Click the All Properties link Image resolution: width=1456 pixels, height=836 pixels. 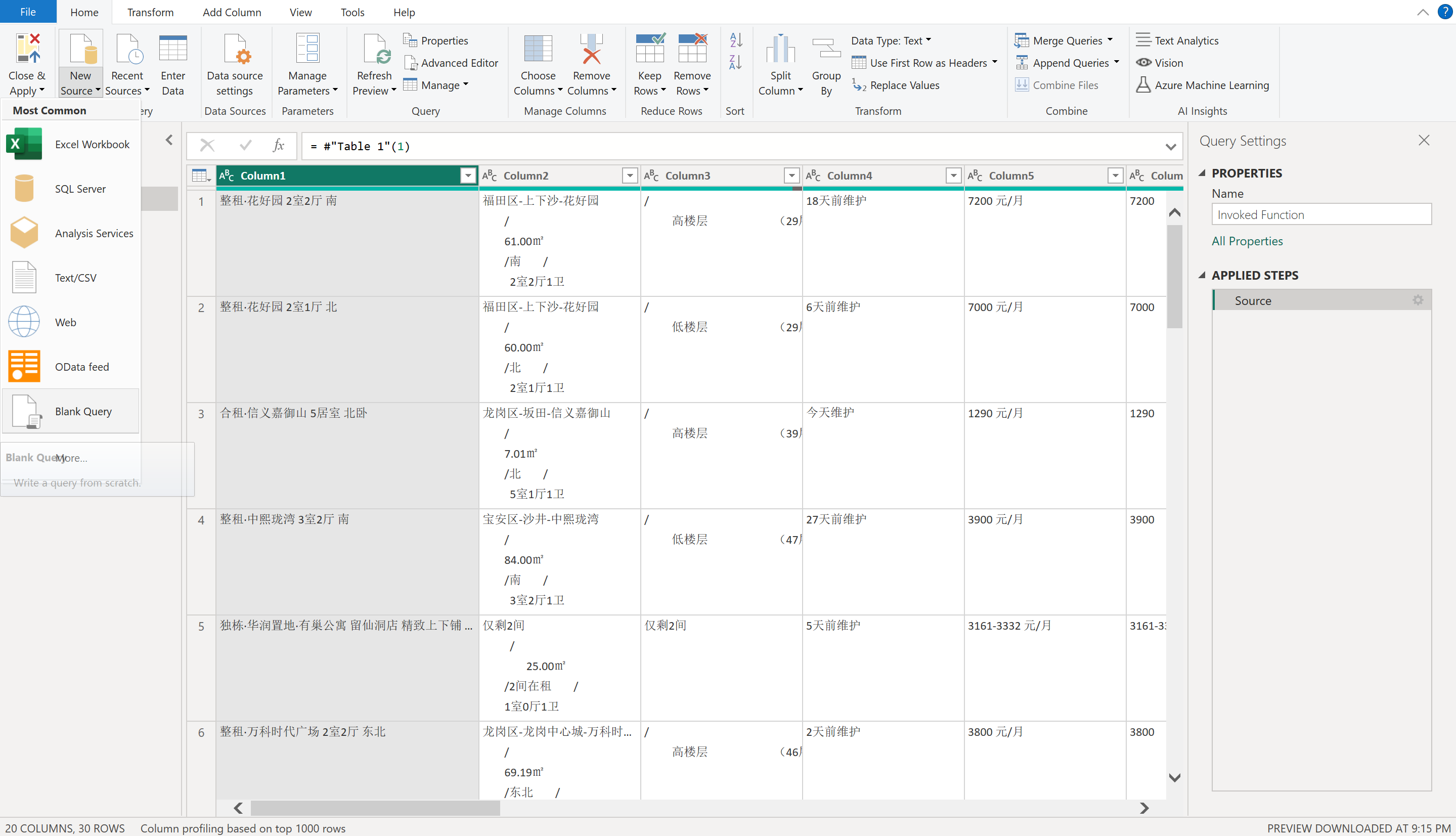1247,241
